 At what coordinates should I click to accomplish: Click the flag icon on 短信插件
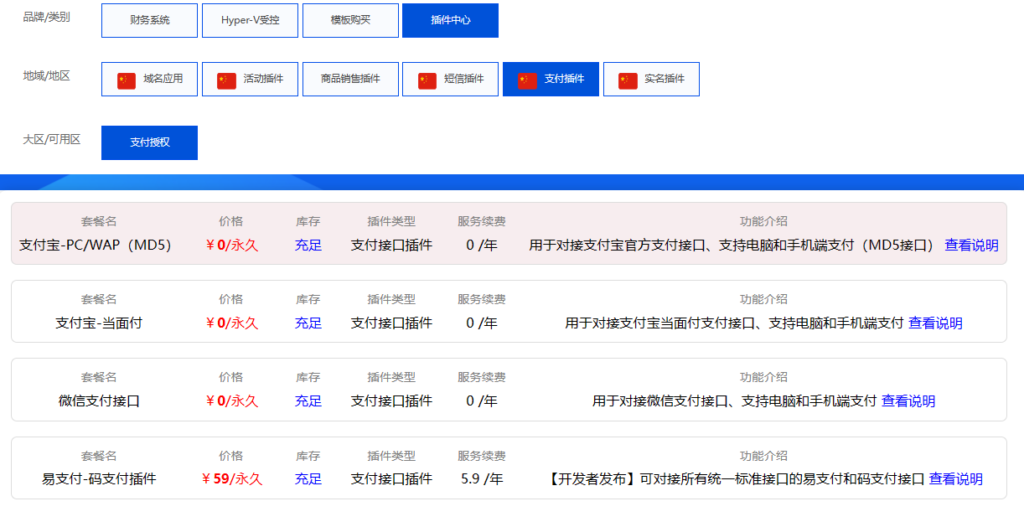[427, 80]
